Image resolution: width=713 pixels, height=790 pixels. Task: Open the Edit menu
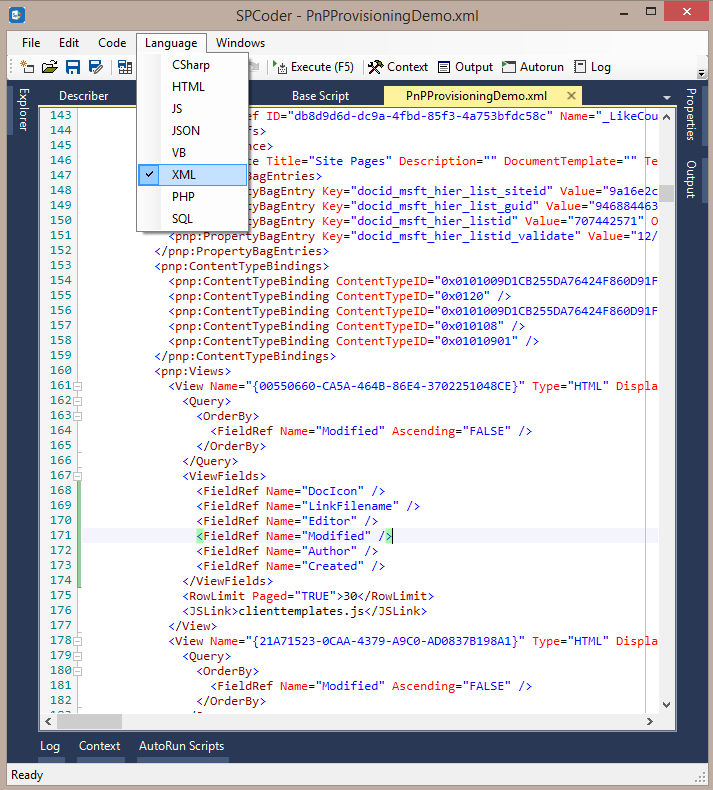[x=69, y=43]
